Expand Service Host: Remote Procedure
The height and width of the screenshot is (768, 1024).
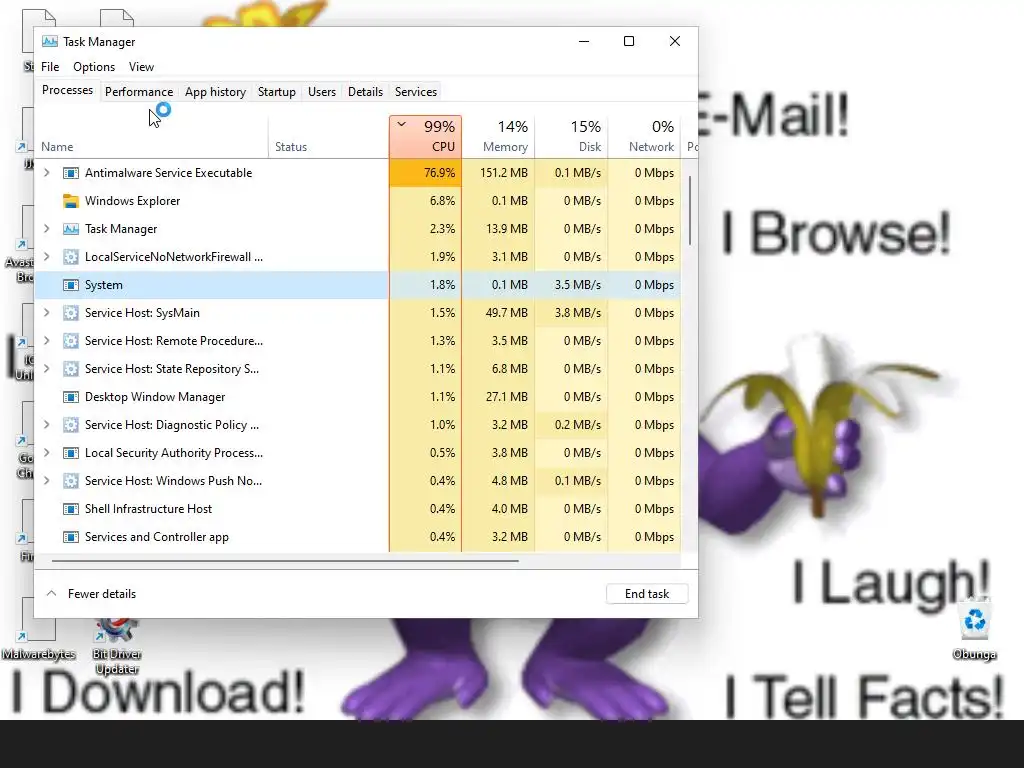[x=46, y=341]
